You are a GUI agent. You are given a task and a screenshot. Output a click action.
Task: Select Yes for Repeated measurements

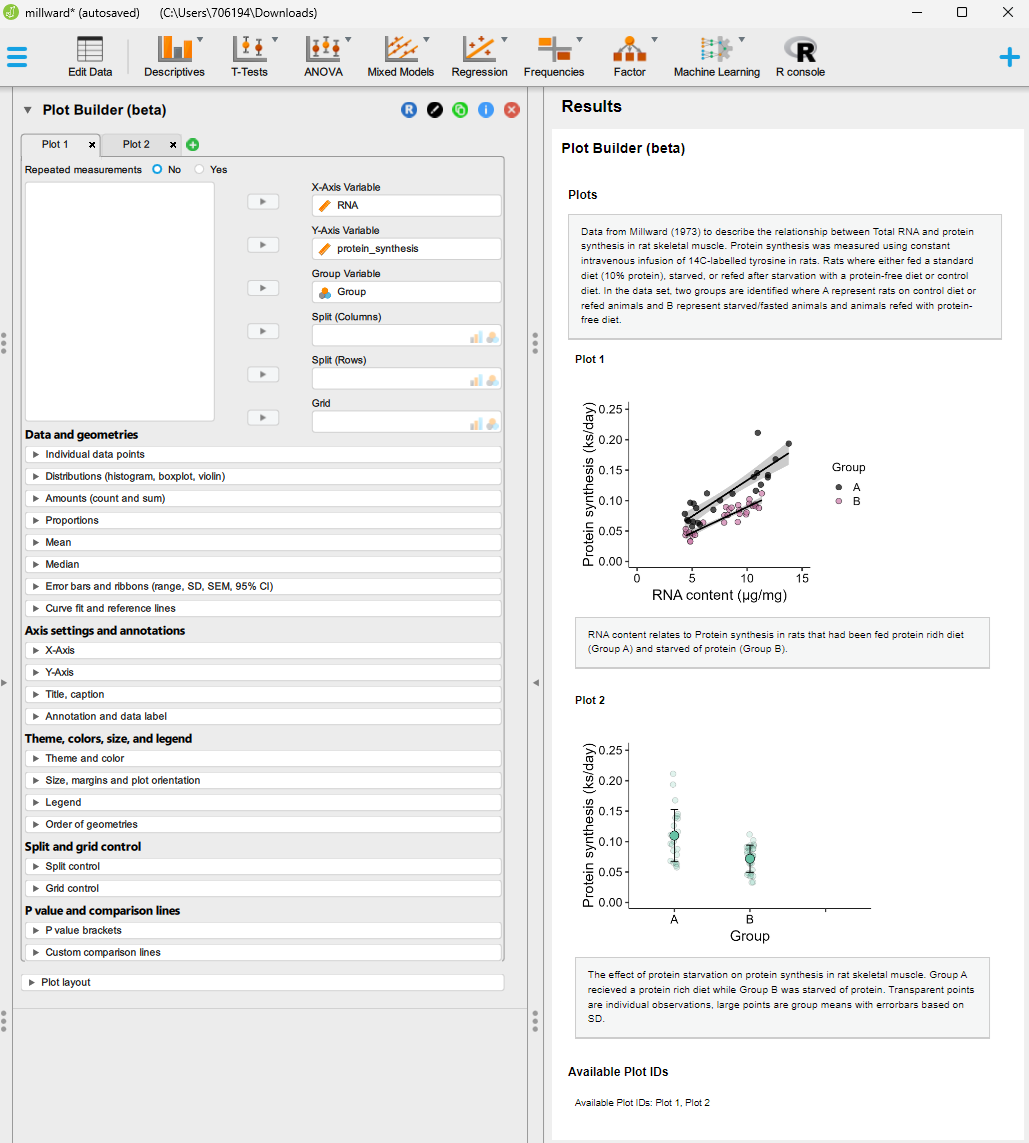[x=200, y=170]
